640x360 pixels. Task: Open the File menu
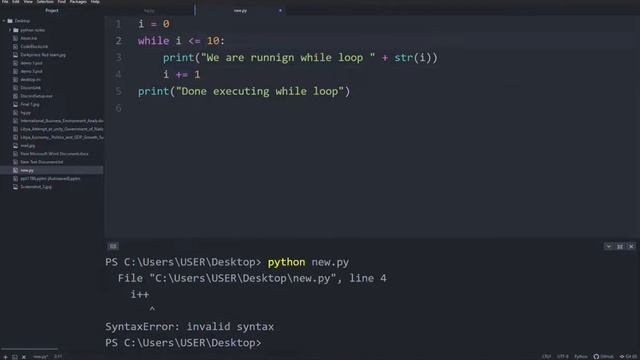coord(5,2)
